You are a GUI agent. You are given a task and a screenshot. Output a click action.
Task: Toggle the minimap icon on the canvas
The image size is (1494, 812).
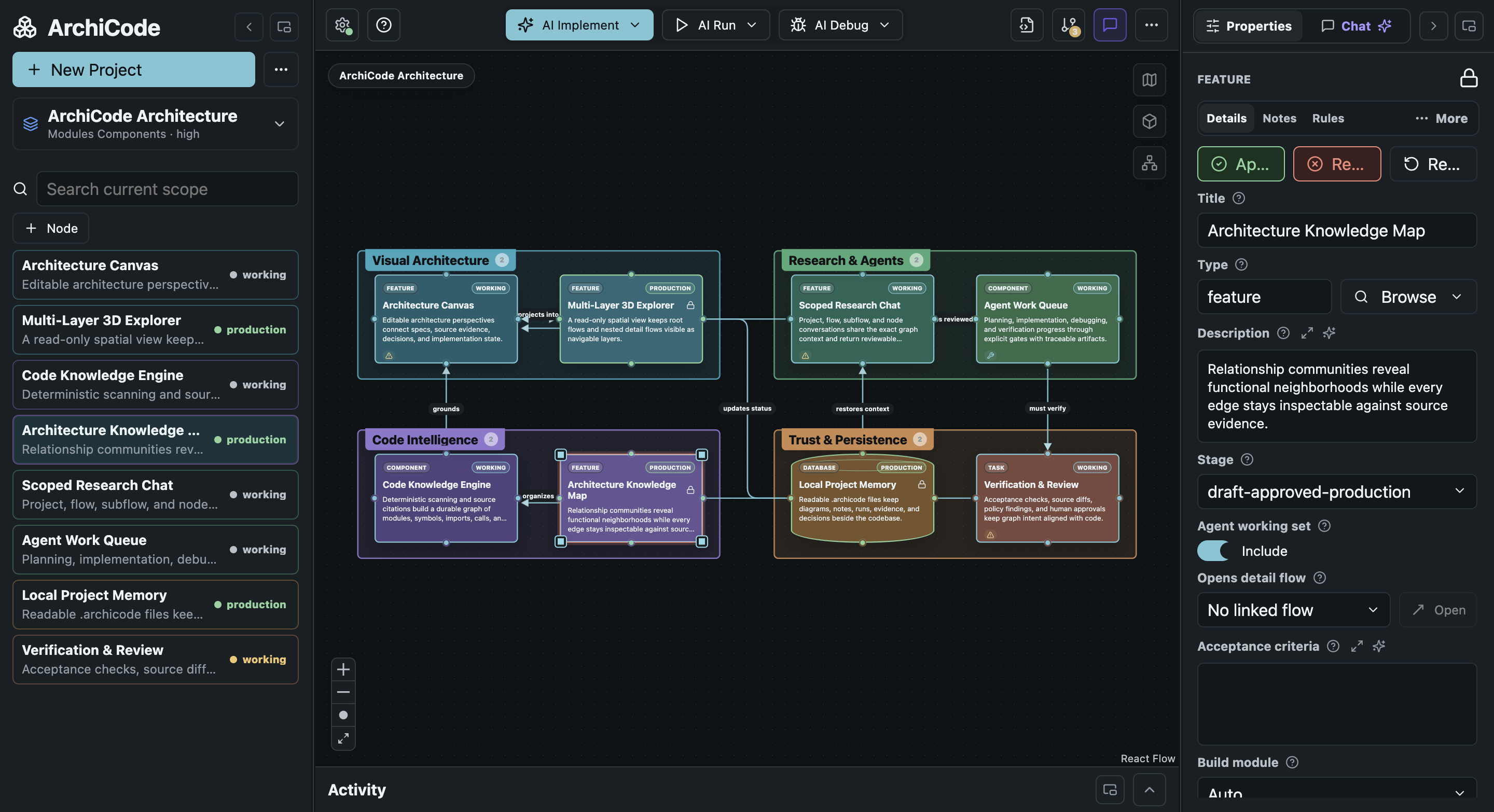pyautogui.click(x=1149, y=80)
